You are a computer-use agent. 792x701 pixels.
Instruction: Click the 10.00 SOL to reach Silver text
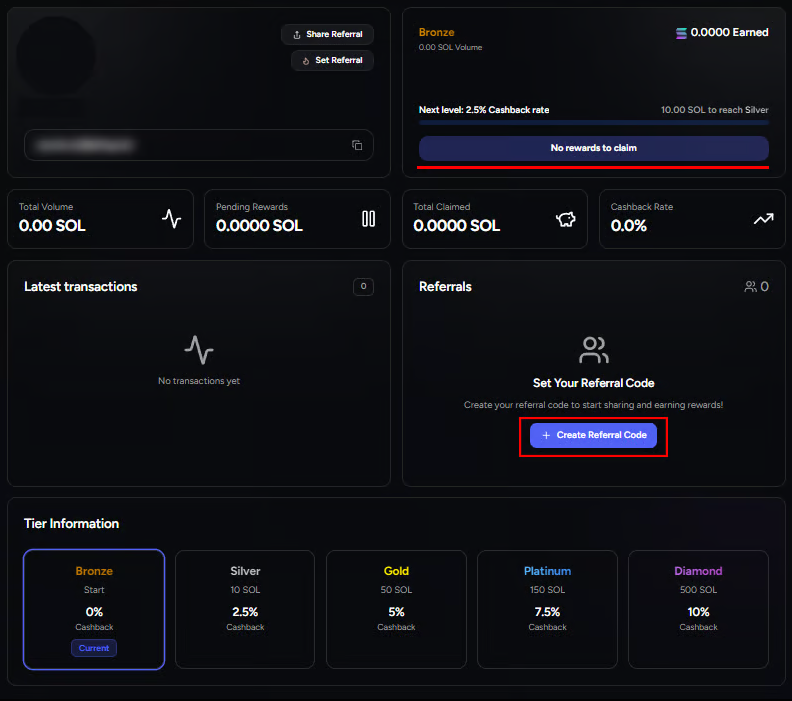(x=715, y=110)
